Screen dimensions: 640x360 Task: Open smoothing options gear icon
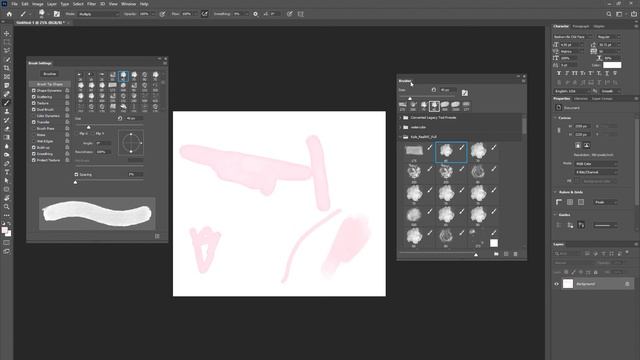(x=256, y=14)
